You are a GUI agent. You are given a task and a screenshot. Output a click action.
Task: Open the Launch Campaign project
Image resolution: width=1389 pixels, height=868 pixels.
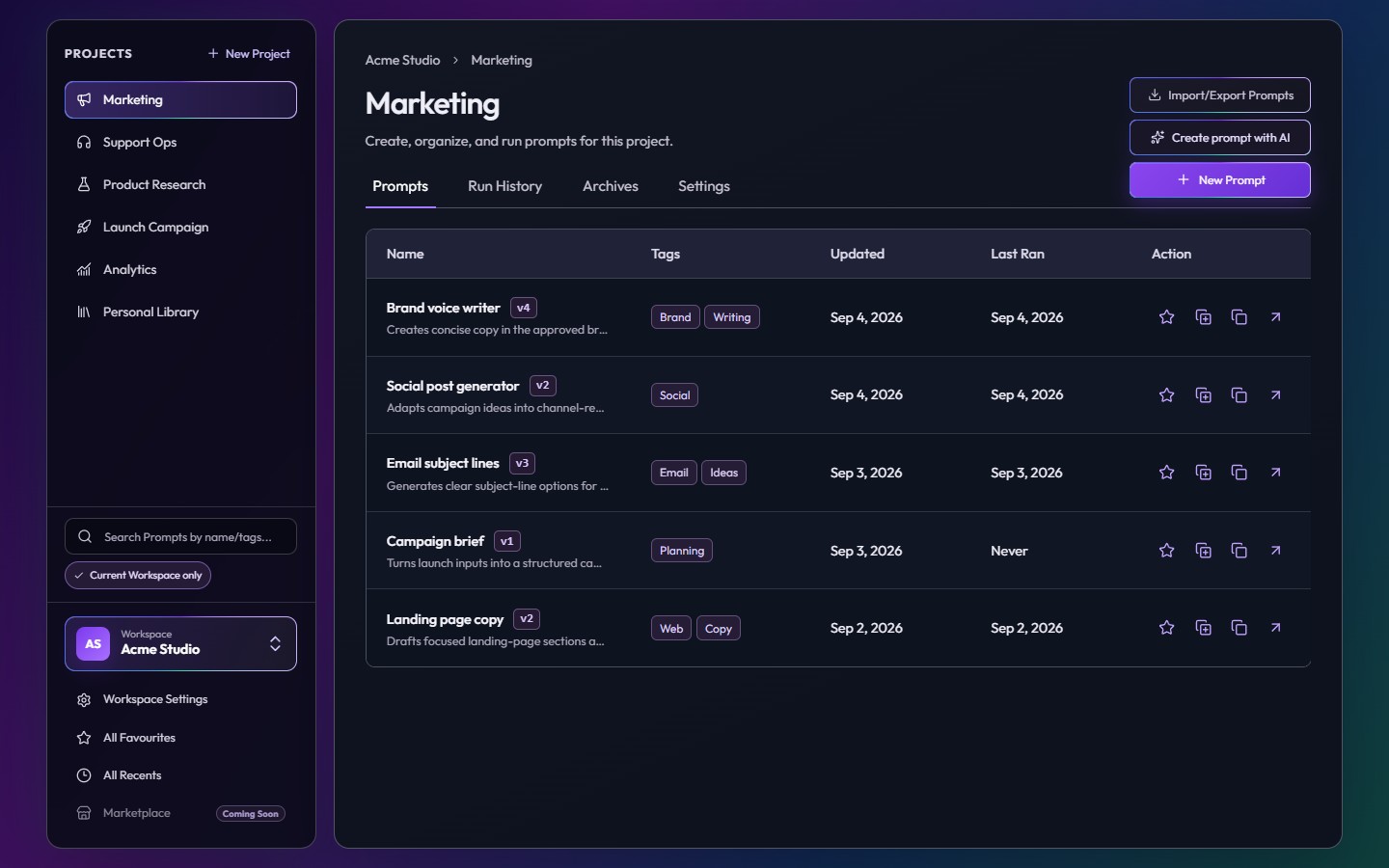pos(180,228)
